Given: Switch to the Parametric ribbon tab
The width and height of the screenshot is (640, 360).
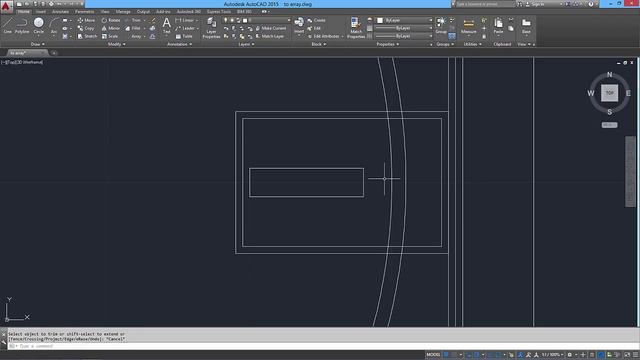Looking at the screenshot, I should pyautogui.click(x=84, y=11).
